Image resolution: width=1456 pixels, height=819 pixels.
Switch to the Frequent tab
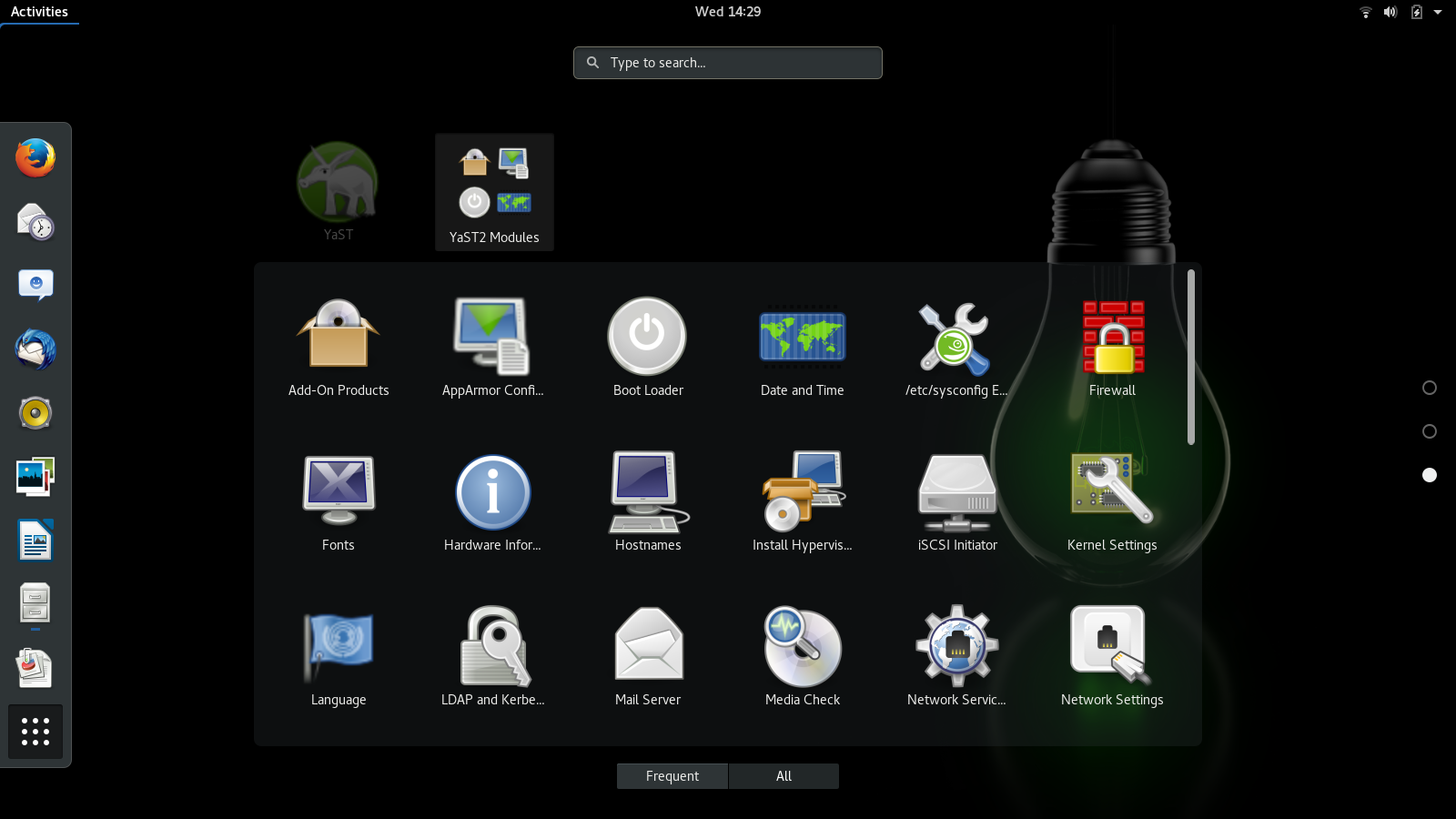click(x=672, y=776)
